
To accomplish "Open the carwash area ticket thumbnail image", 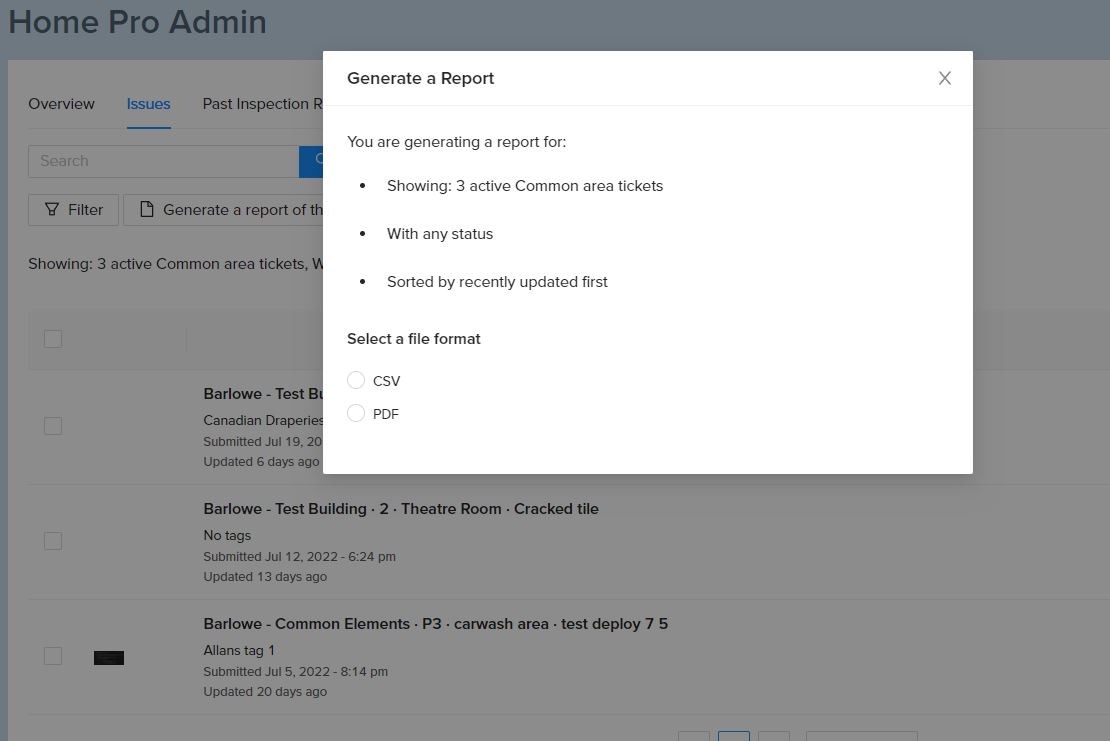I will click(109, 658).
